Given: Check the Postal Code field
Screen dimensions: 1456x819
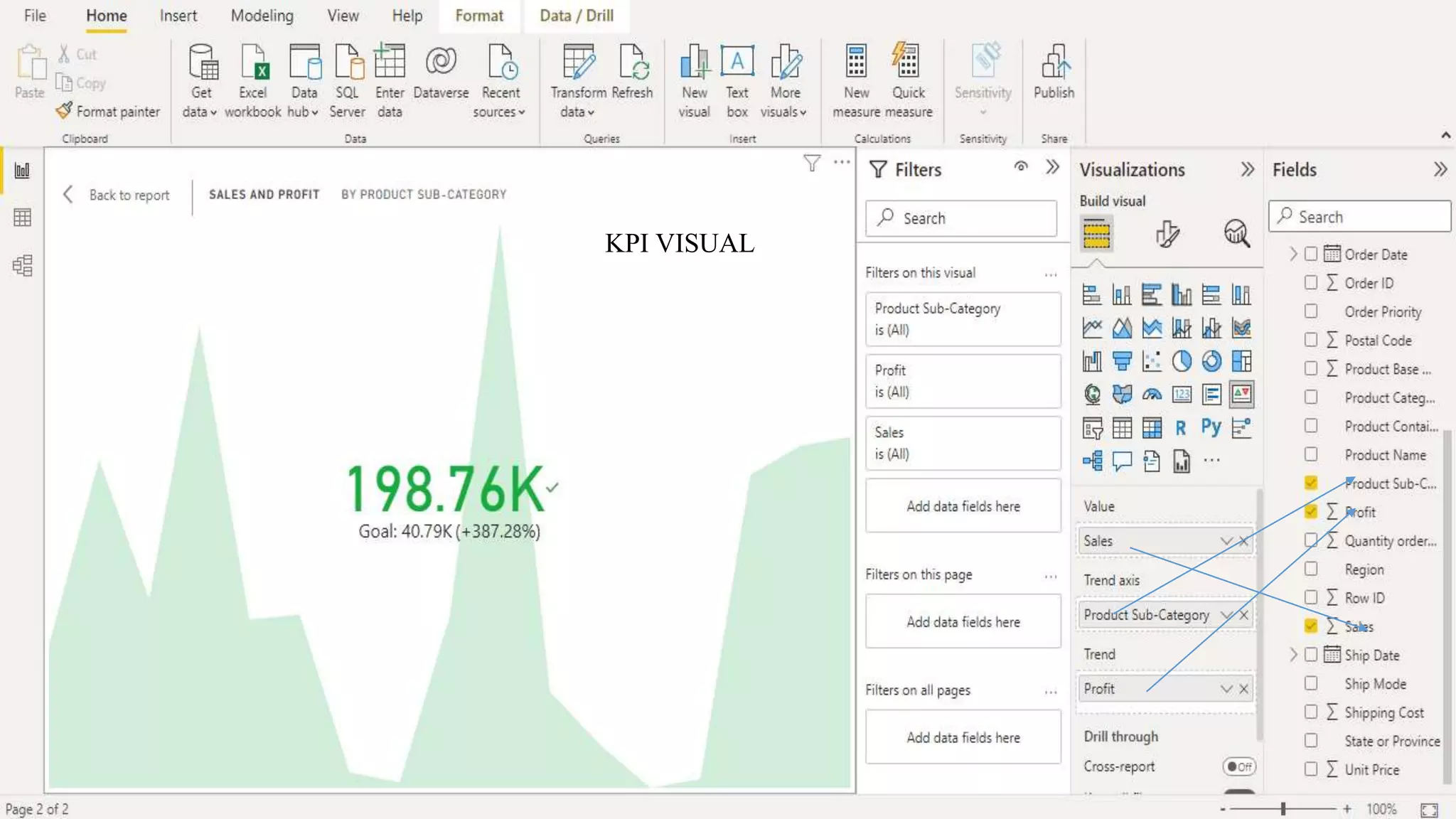Looking at the screenshot, I should 1311,339.
